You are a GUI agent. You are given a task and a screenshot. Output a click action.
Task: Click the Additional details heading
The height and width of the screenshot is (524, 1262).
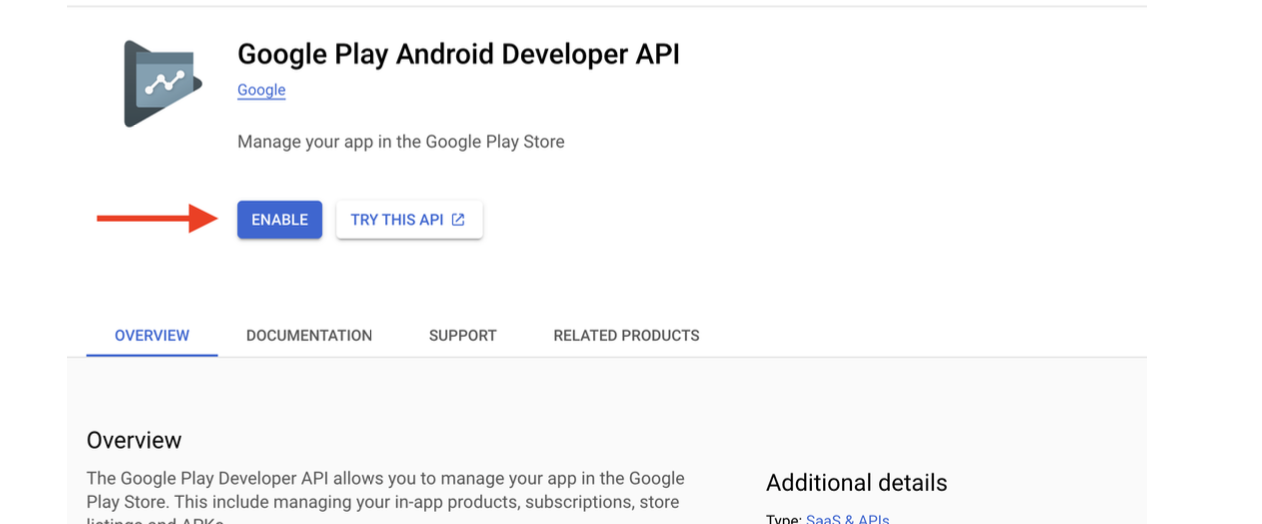[x=856, y=483]
